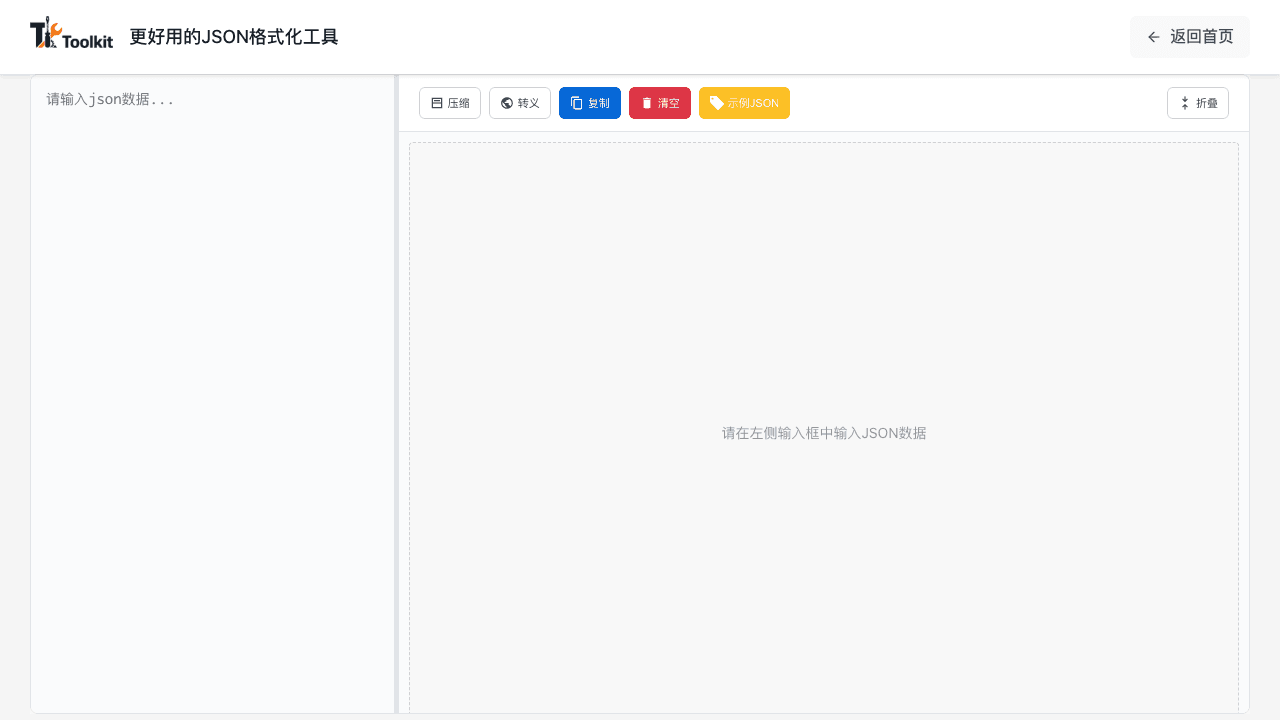Click the collapse arrows icon on 折叠 button
The width and height of the screenshot is (1280, 720).
tap(1185, 103)
